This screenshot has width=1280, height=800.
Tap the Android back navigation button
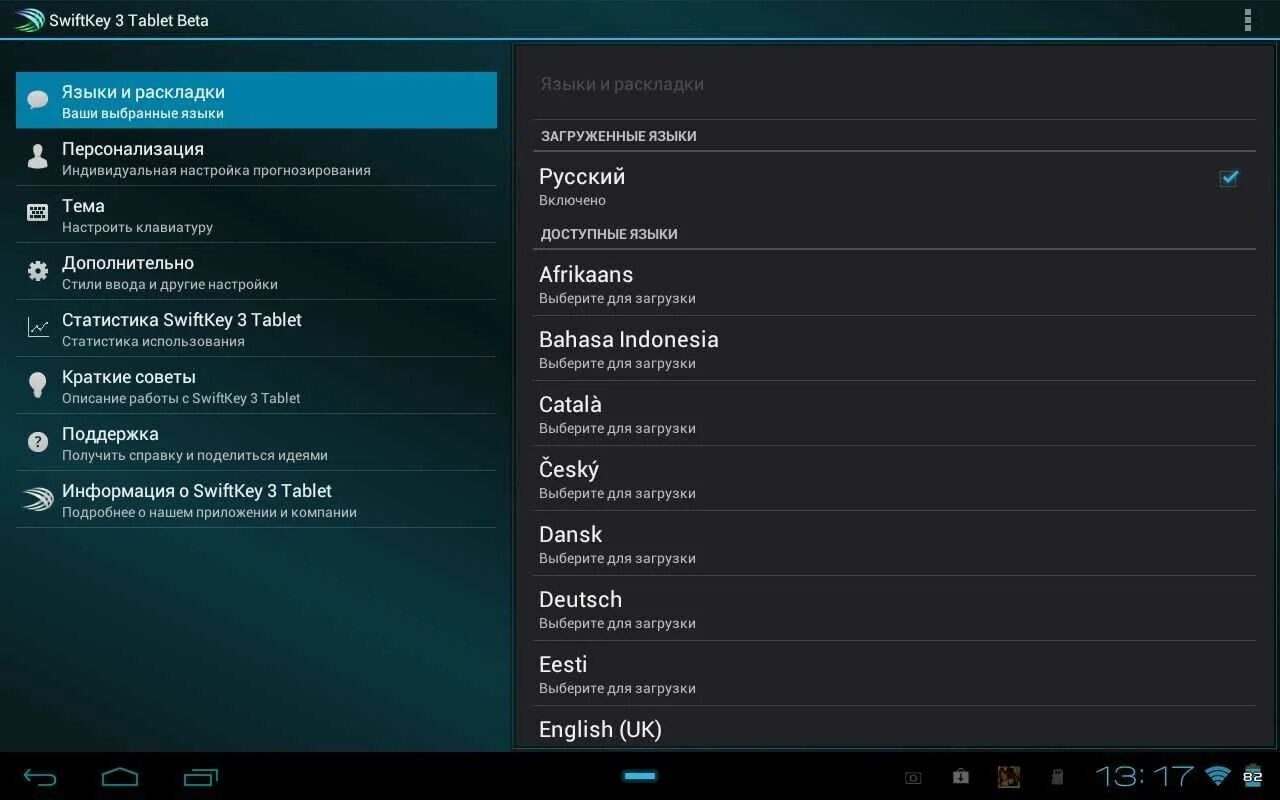(x=40, y=777)
